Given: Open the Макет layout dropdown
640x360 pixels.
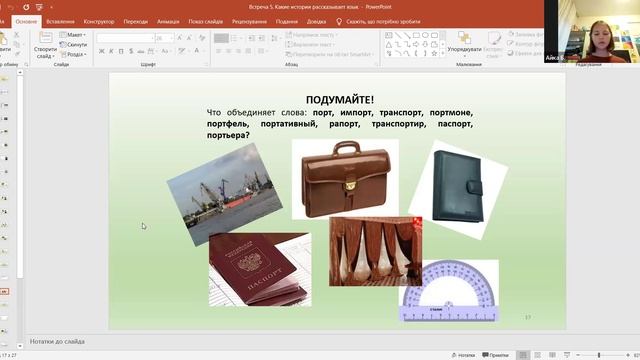Looking at the screenshot, I should (x=73, y=35).
